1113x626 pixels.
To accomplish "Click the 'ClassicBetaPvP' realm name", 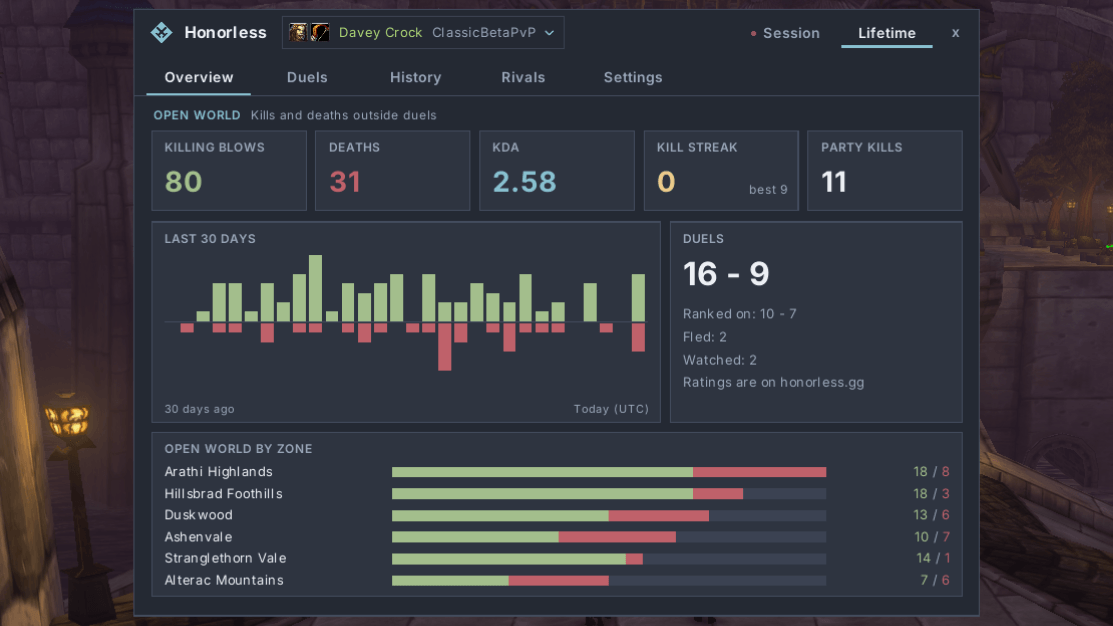I will [x=484, y=33].
